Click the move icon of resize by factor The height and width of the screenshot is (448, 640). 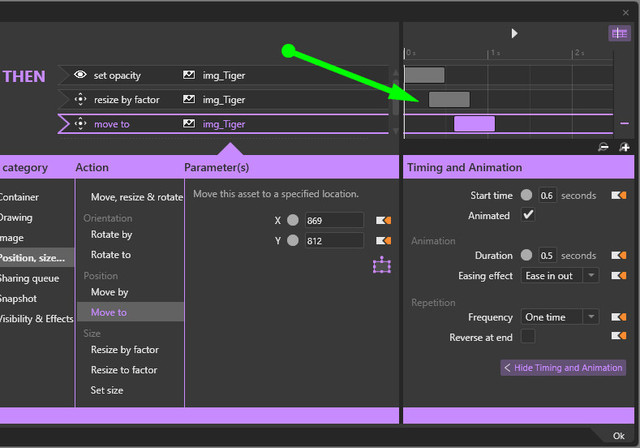[80, 99]
